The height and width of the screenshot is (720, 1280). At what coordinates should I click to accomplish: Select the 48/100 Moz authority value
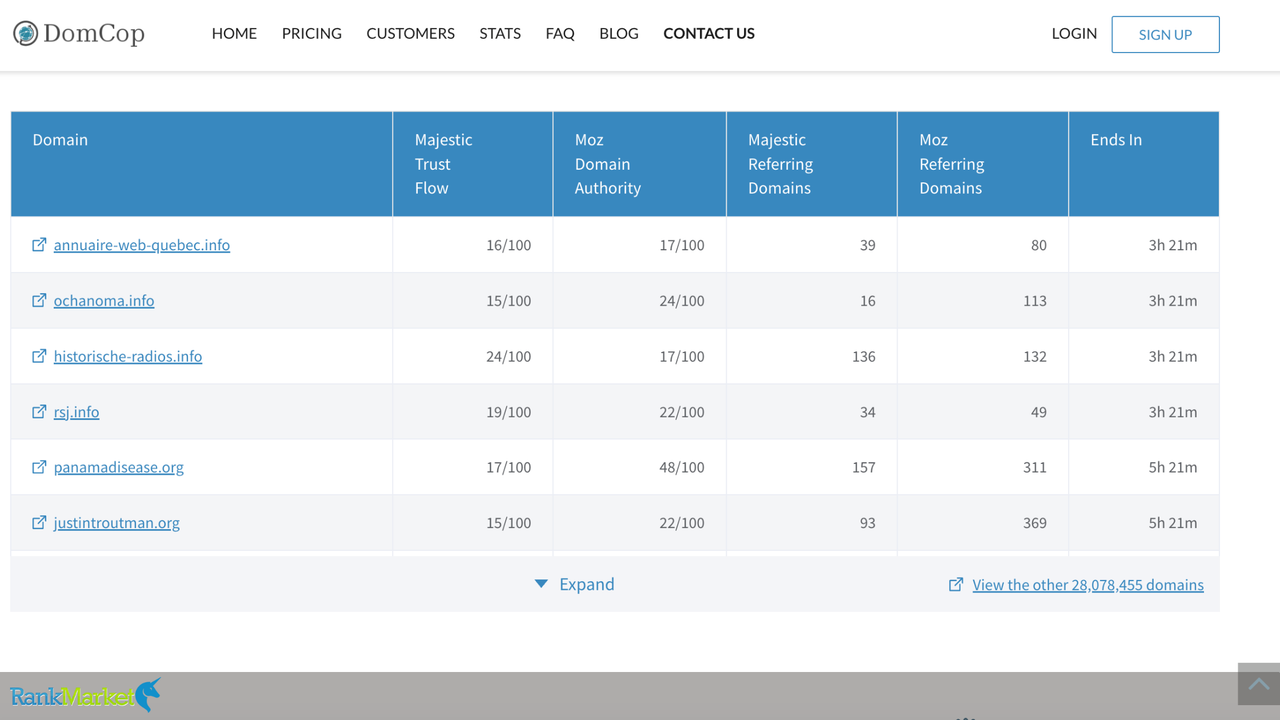point(682,467)
